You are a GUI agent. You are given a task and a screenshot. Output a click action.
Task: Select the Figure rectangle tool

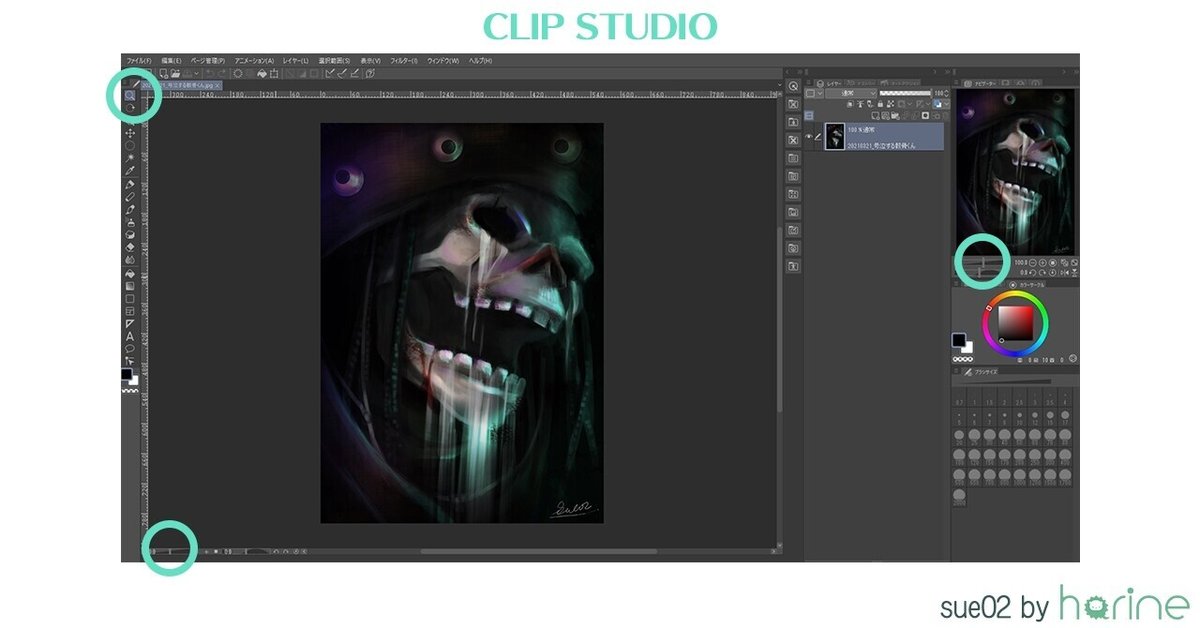(130, 298)
